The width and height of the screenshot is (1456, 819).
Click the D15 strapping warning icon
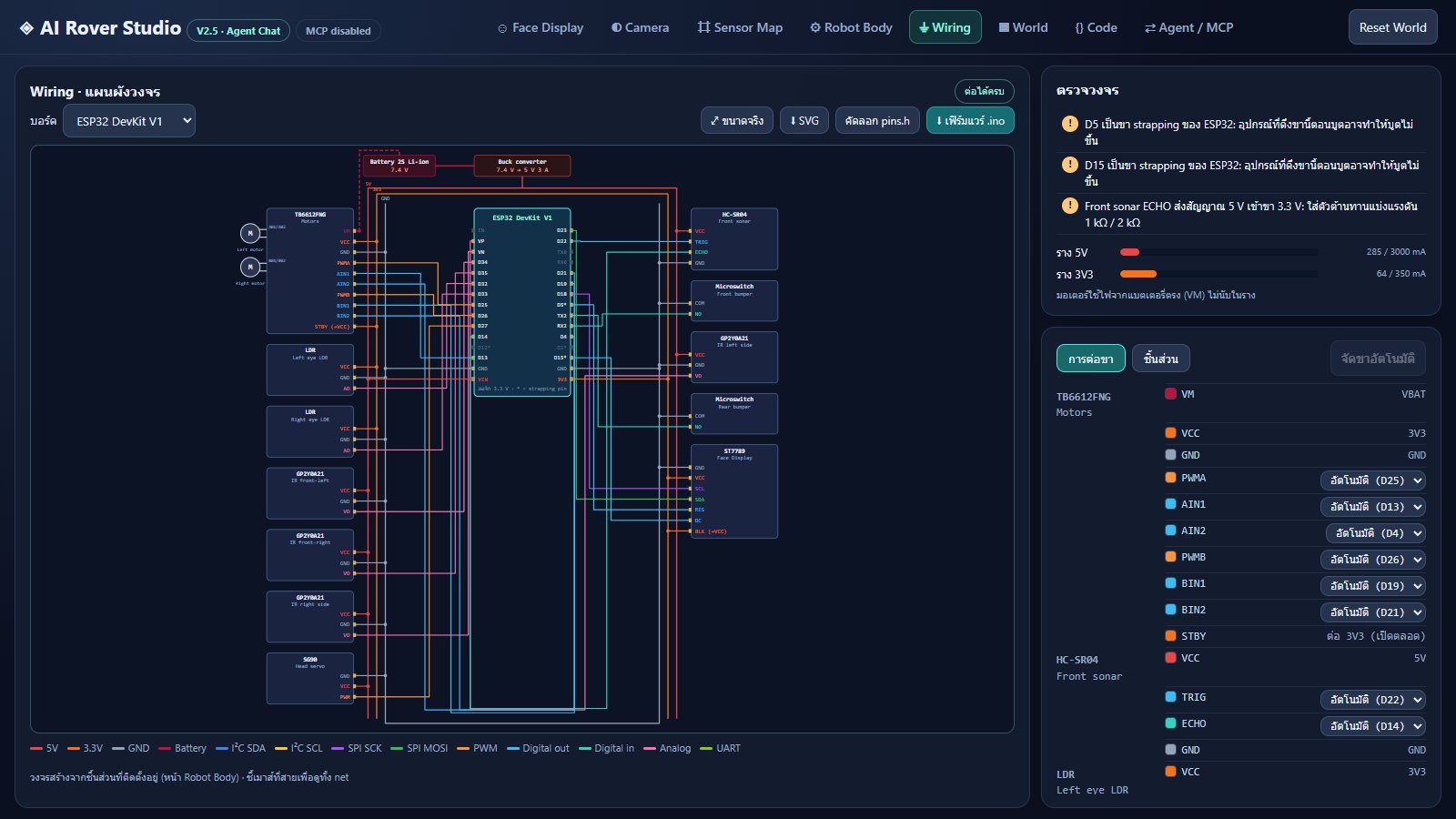click(1070, 165)
